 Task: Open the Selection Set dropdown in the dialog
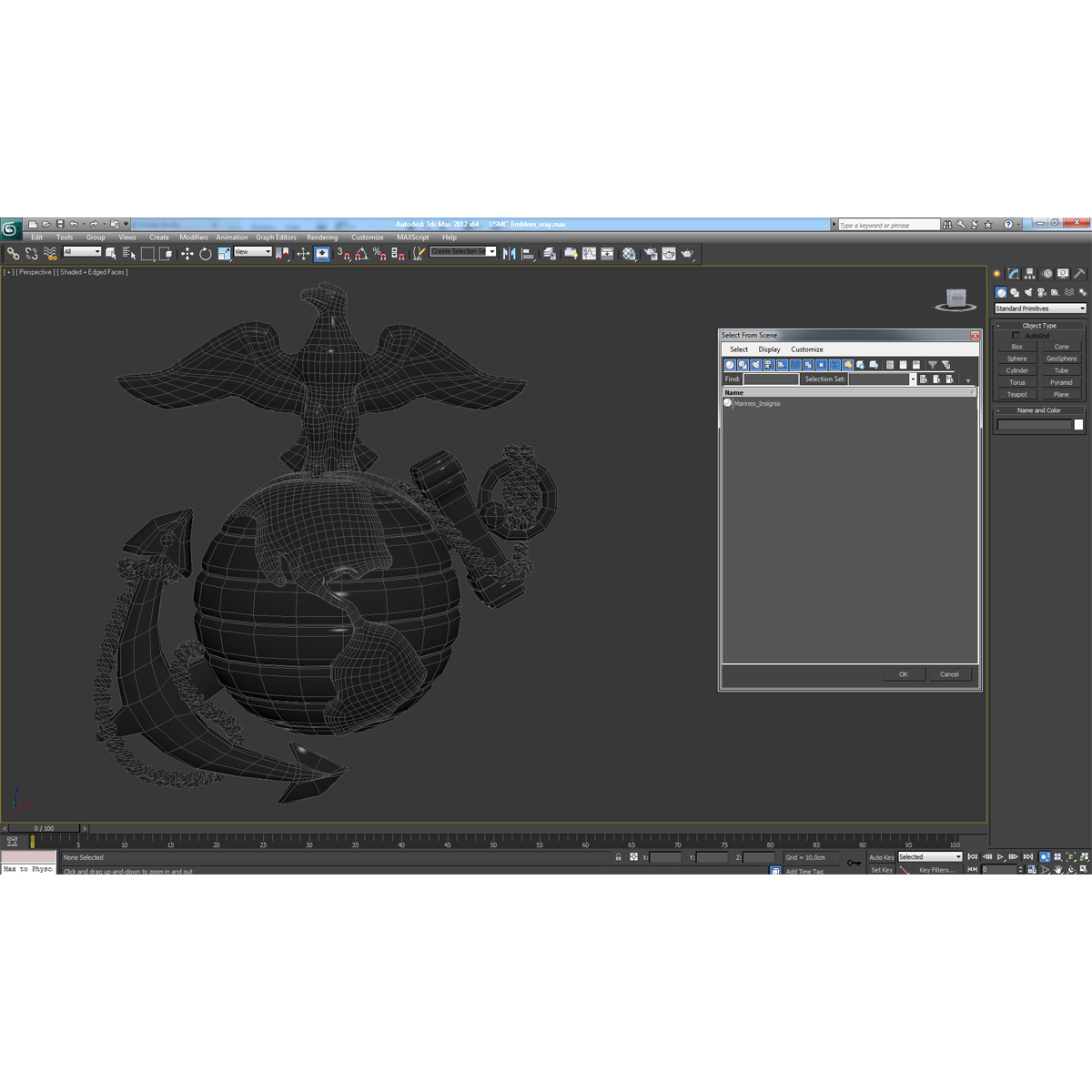pos(913,379)
